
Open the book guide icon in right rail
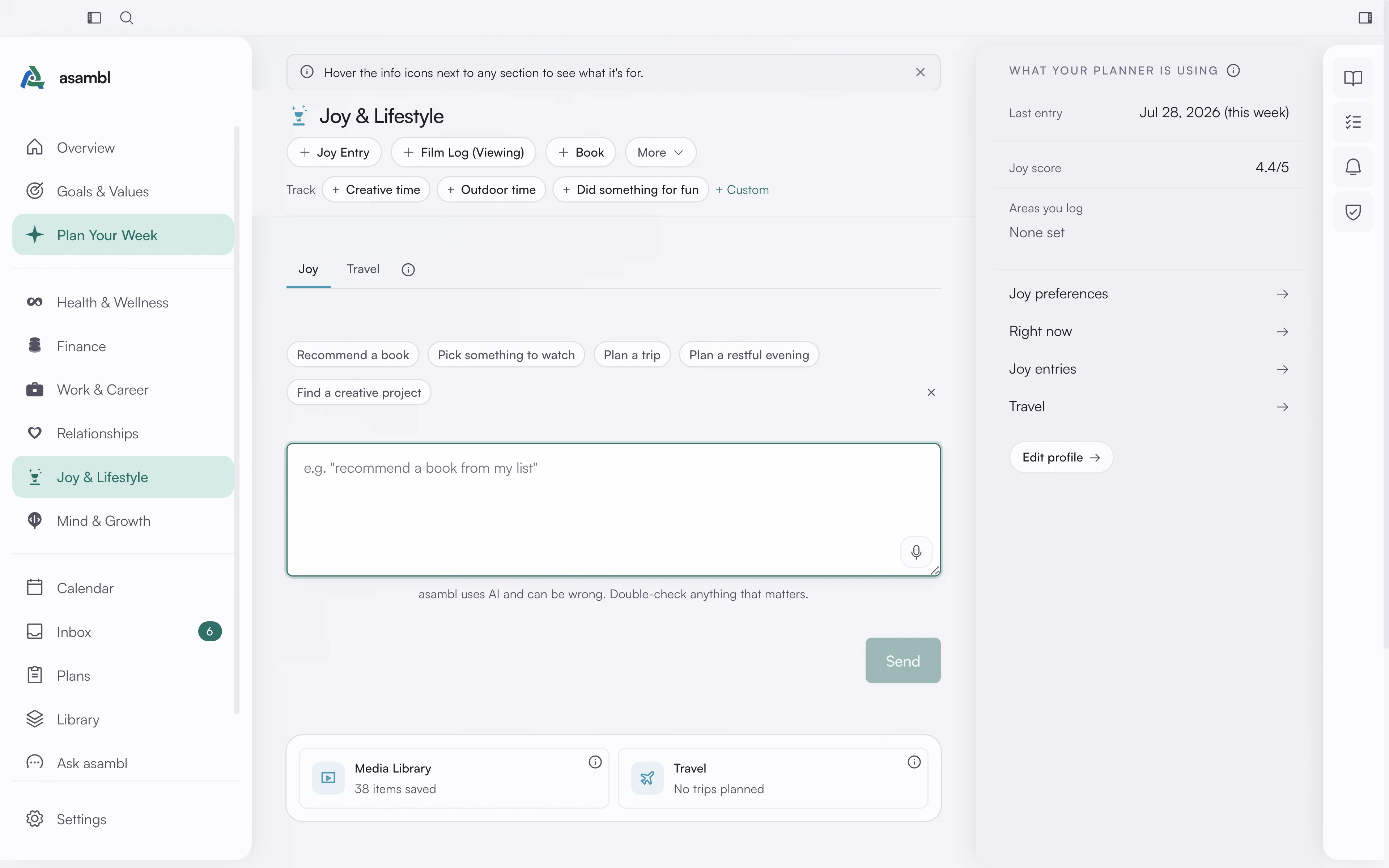pyautogui.click(x=1353, y=77)
